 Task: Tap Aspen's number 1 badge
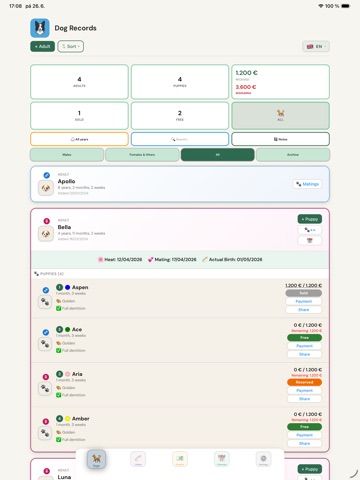pyautogui.click(x=59, y=287)
